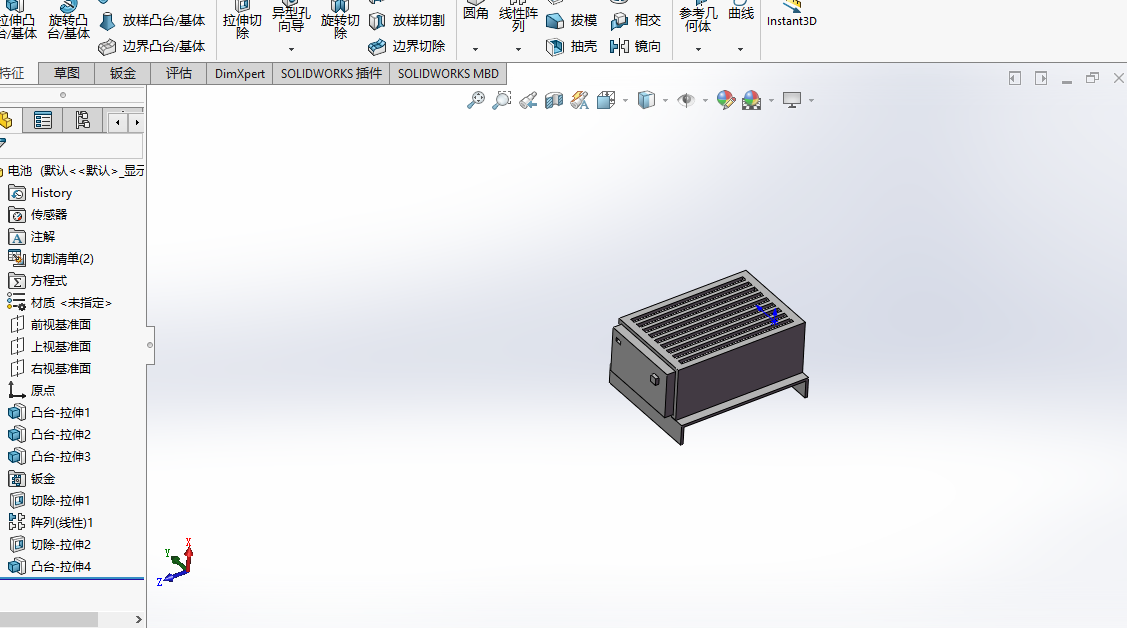Select the 放样切割 lofted cut tool

407,21
